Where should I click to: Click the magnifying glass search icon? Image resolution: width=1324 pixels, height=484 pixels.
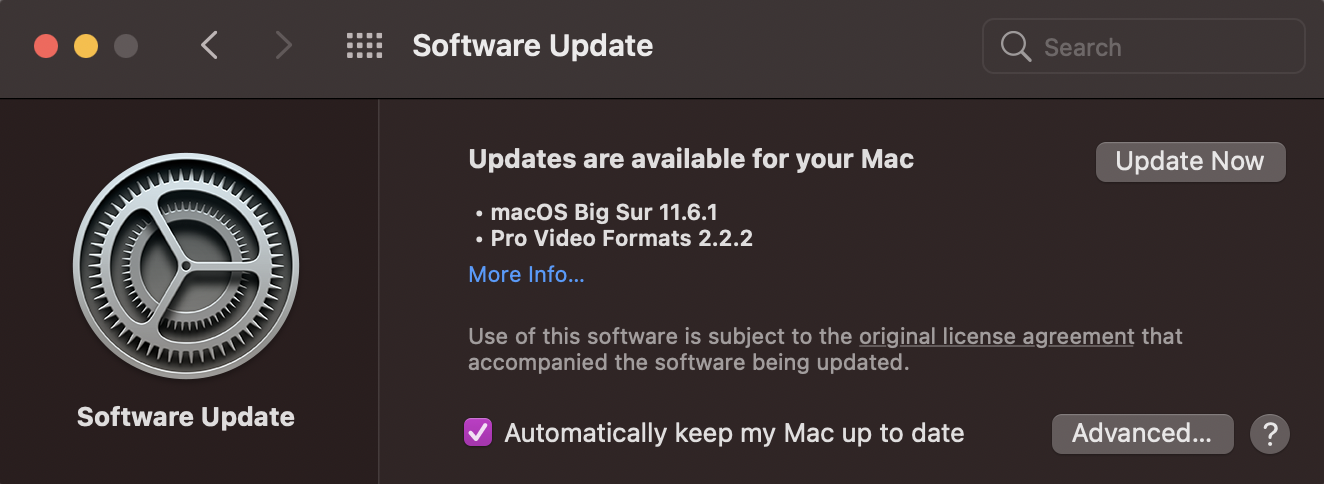point(1015,47)
